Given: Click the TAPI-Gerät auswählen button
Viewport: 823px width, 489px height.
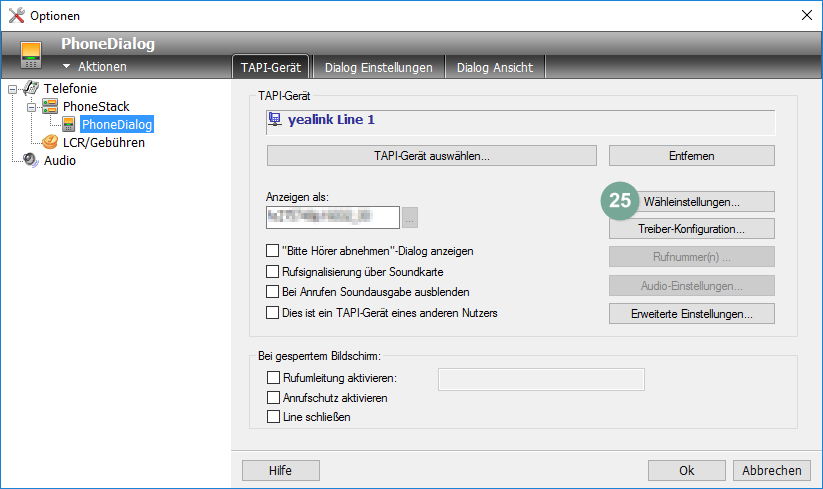Looking at the screenshot, I should pos(431,156).
